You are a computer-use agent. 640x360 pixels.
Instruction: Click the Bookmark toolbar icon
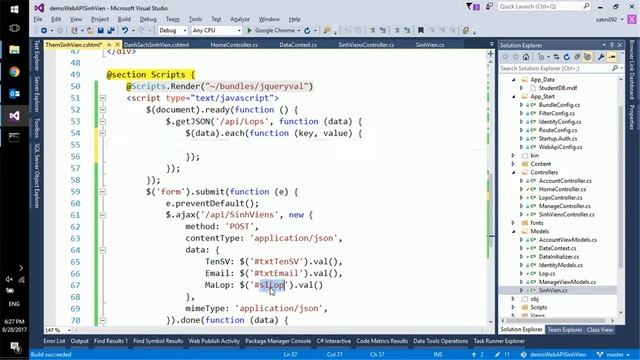[421, 31]
